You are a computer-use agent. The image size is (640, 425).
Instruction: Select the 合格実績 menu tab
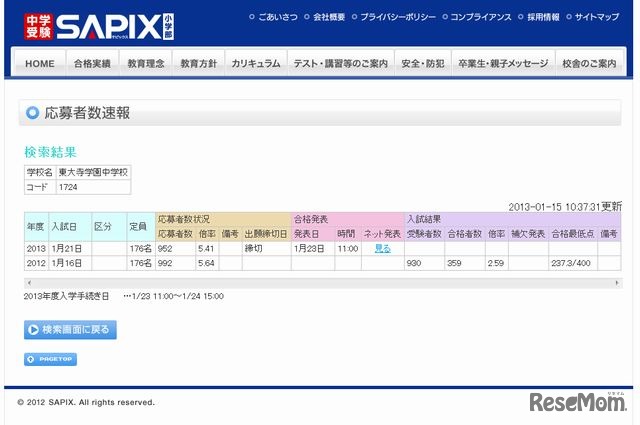92,63
